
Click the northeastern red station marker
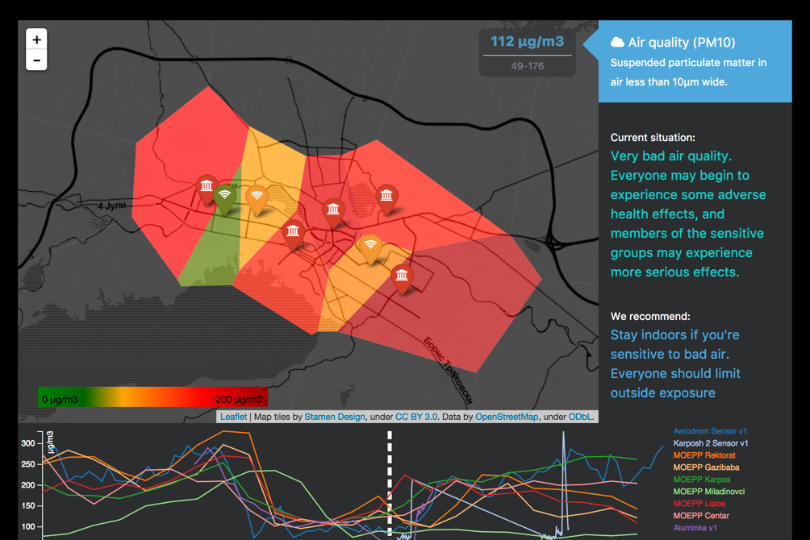(386, 198)
